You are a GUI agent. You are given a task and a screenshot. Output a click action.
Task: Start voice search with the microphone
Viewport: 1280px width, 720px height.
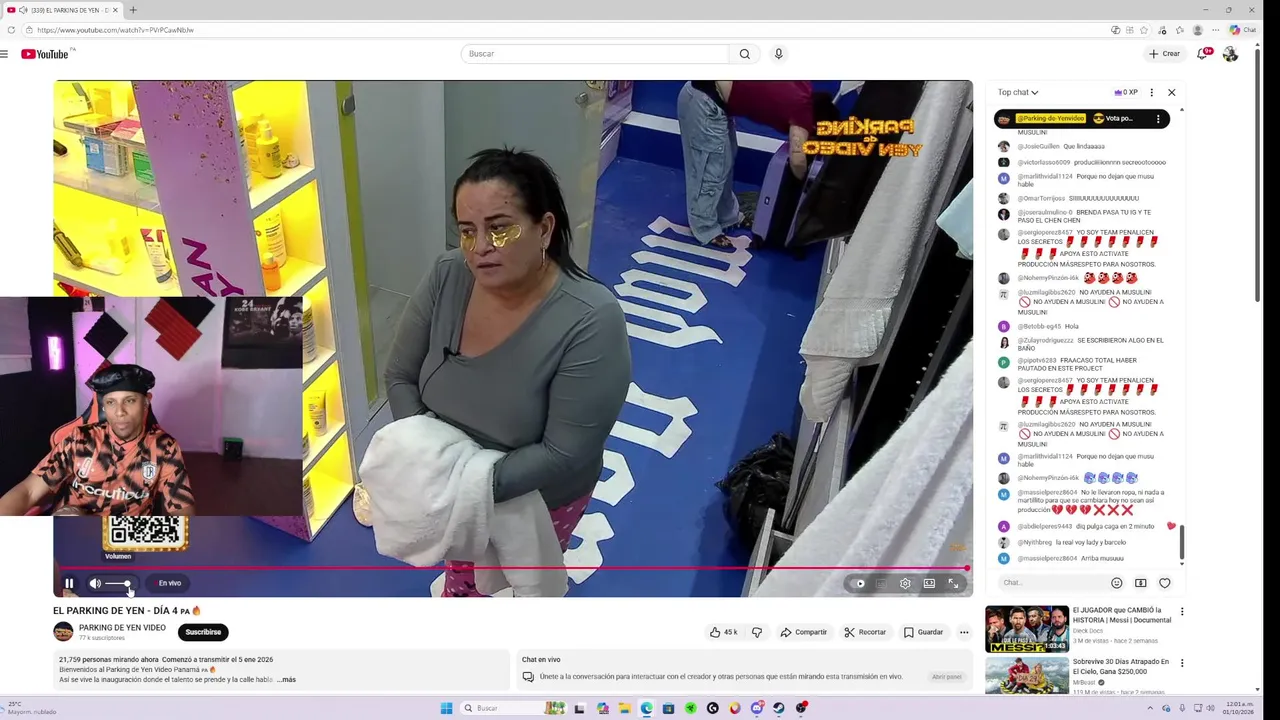click(x=778, y=54)
